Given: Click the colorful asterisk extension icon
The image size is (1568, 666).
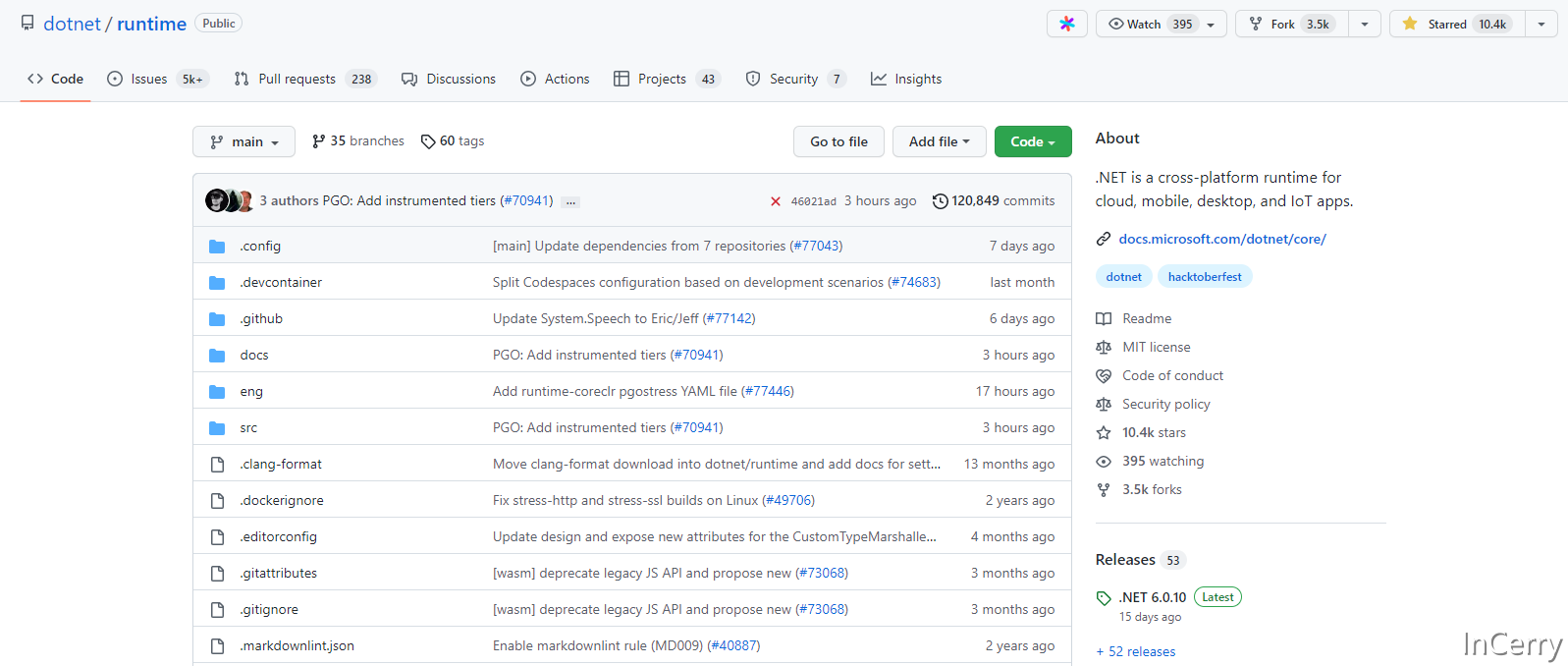Looking at the screenshot, I should coord(1066,25).
